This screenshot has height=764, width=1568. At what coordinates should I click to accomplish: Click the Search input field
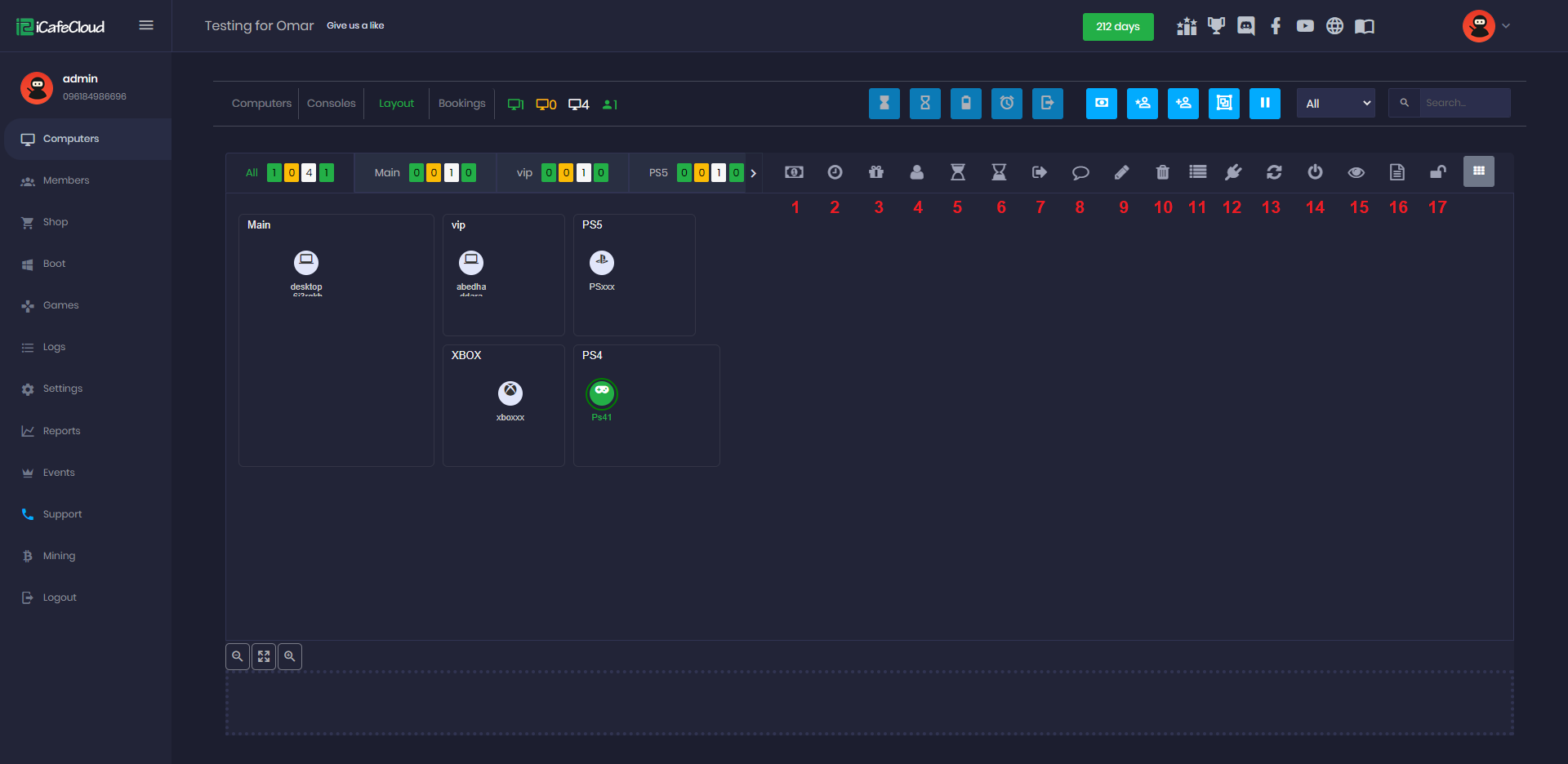[1463, 104]
